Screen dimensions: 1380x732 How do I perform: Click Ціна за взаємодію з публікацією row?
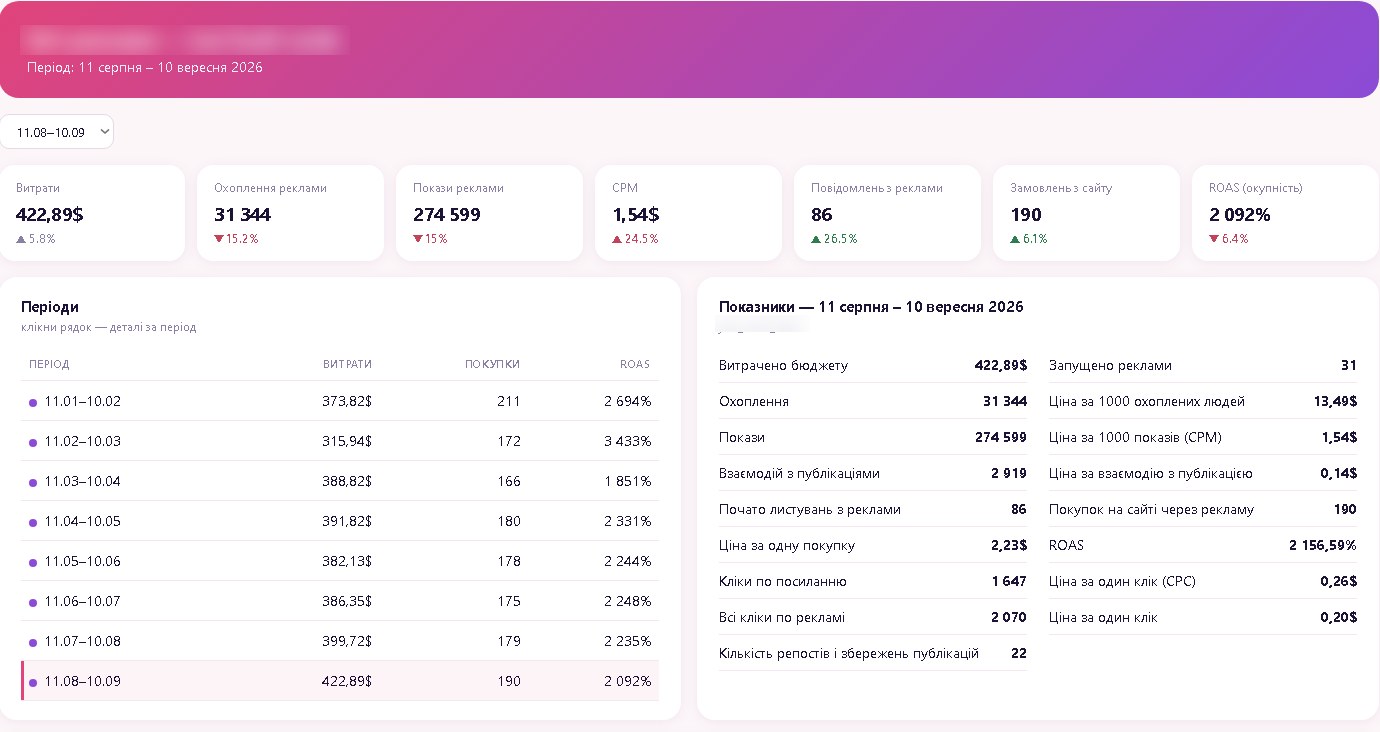(1203, 473)
